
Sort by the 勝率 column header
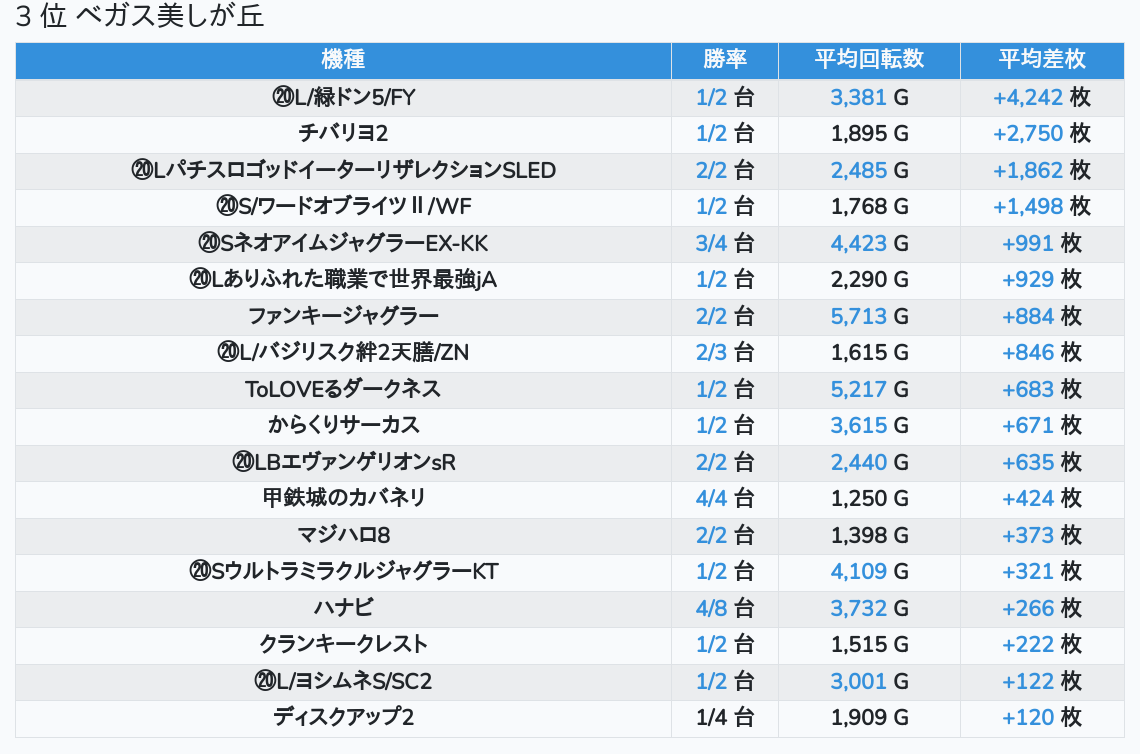click(x=725, y=60)
